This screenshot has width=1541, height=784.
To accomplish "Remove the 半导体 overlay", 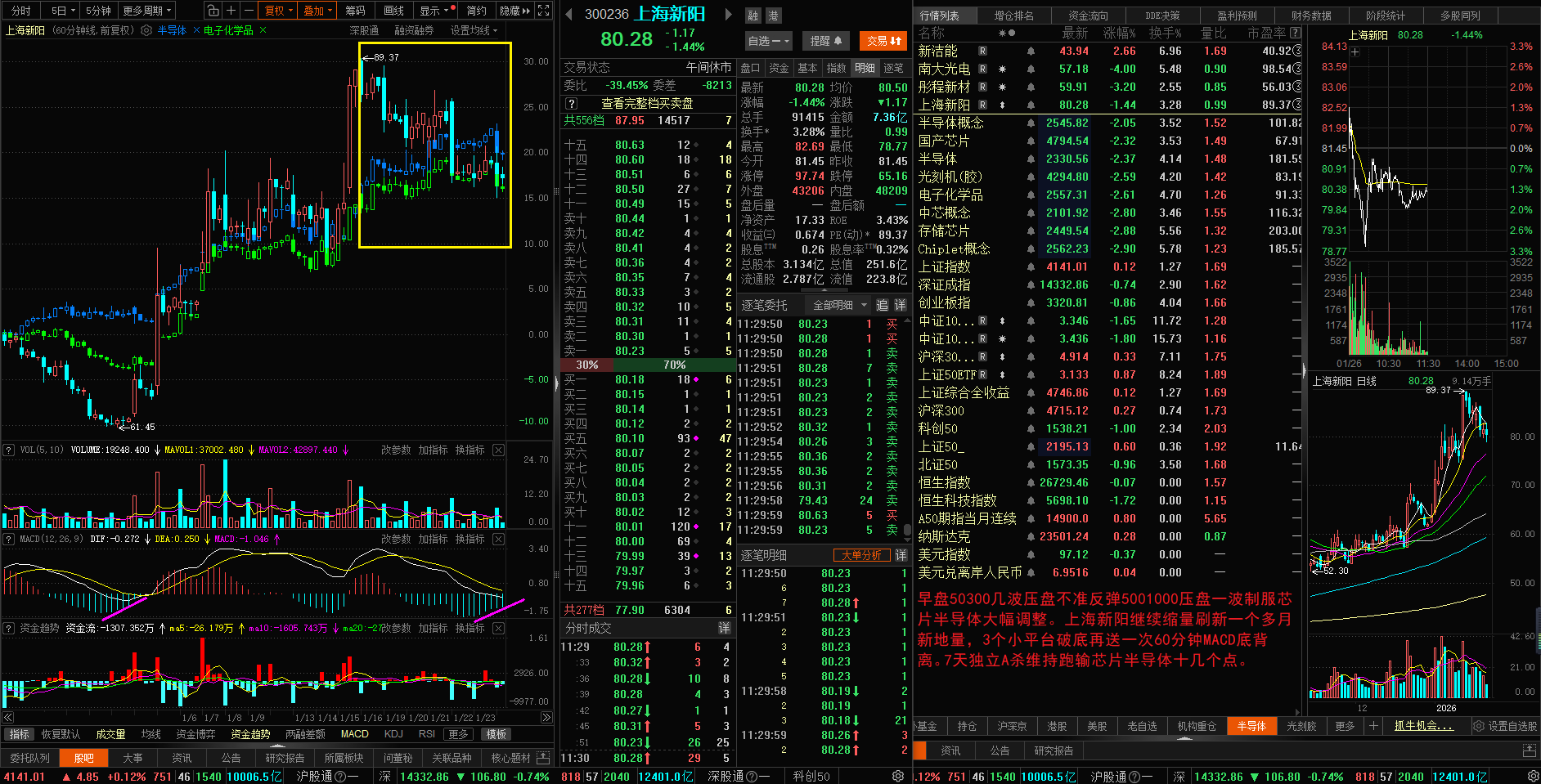I will click(196, 30).
